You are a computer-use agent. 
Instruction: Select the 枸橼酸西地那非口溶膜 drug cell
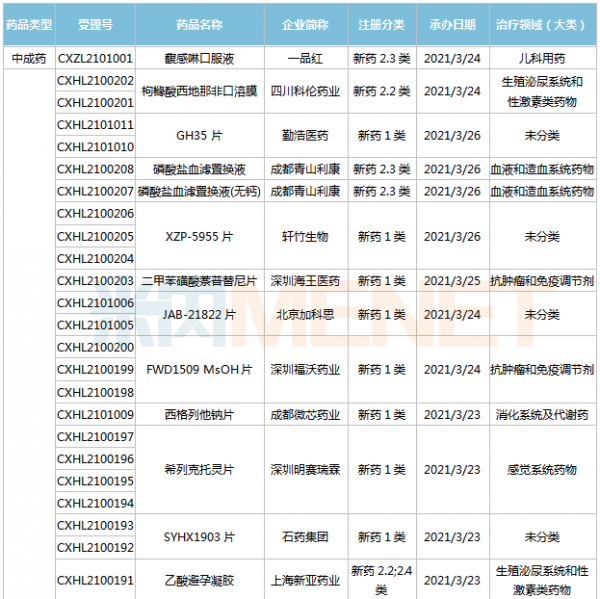200,91
